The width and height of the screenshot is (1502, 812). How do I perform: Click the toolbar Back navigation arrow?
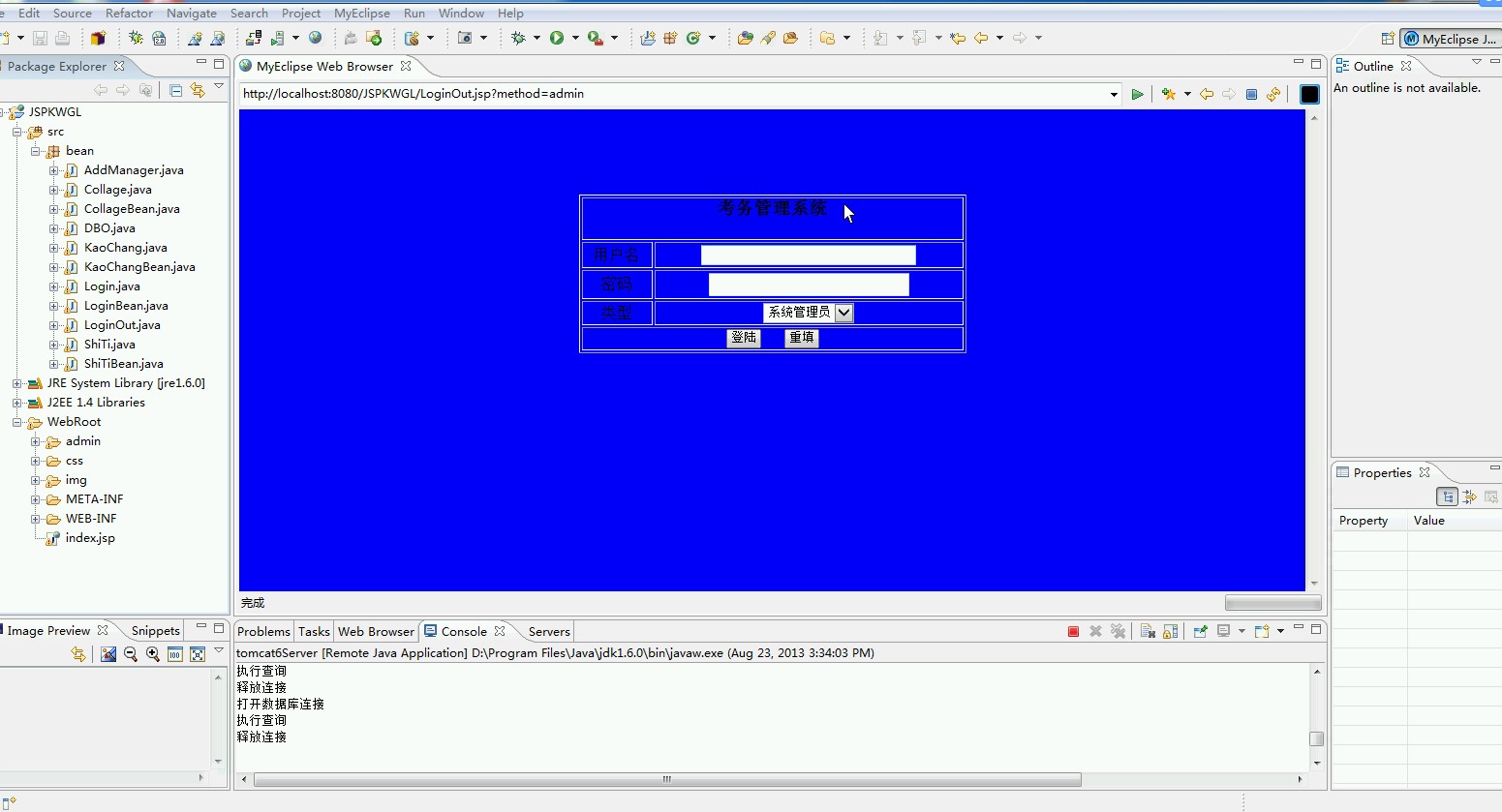click(981, 38)
